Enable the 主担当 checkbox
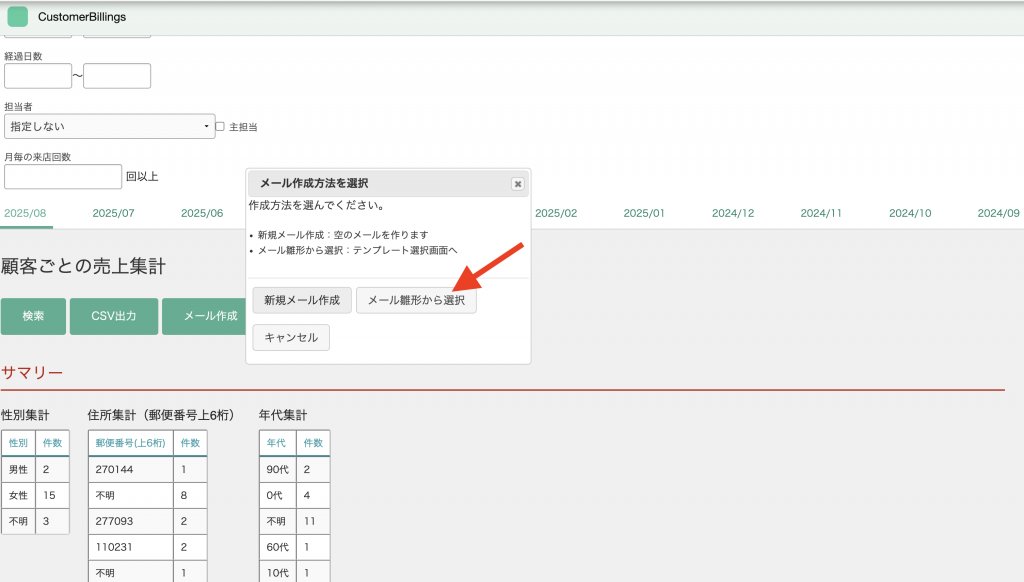The height and width of the screenshot is (582, 1024). (x=220, y=127)
